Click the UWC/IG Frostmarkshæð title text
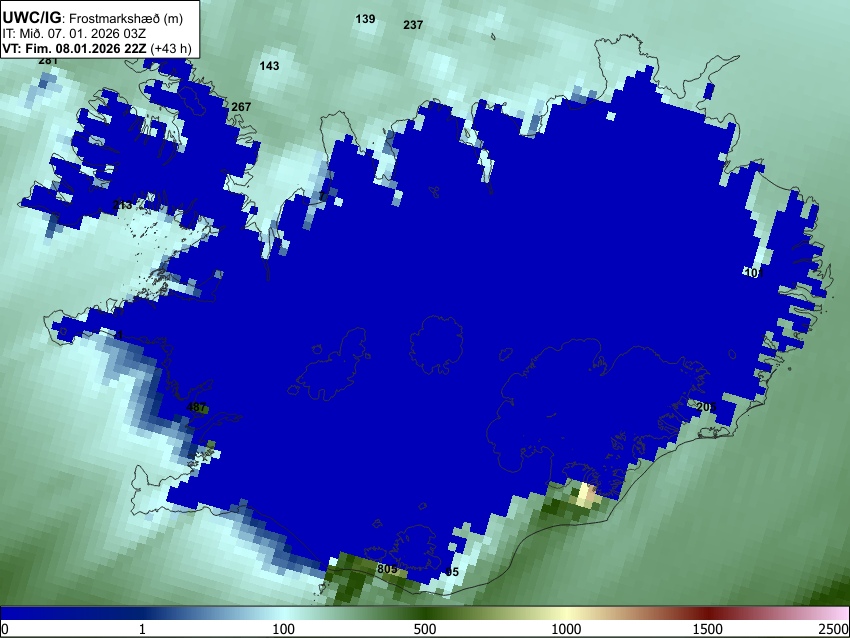Image resolution: width=850 pixels, height=638 pixels. pos(93,18)
